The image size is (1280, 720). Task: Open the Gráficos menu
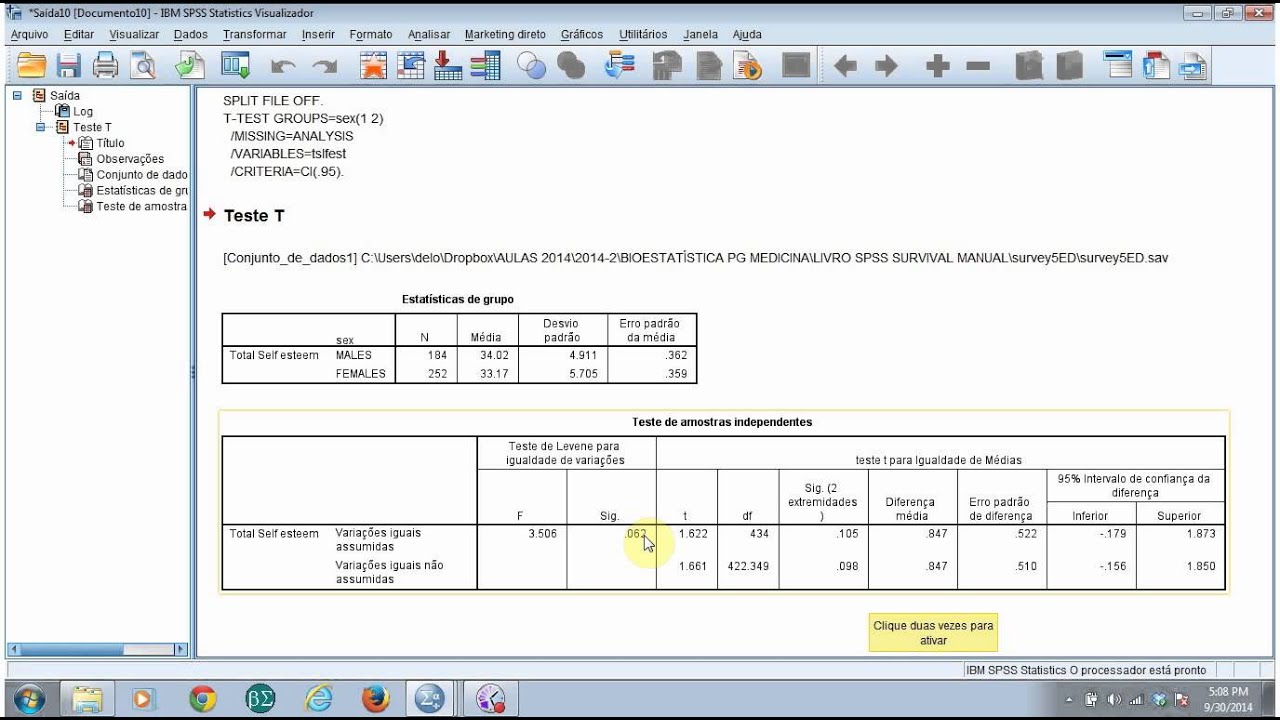582,34
